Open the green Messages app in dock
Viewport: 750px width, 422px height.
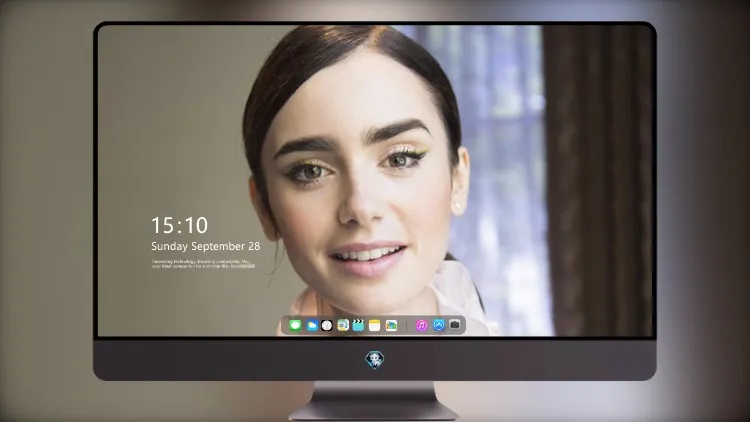point(295,325)
